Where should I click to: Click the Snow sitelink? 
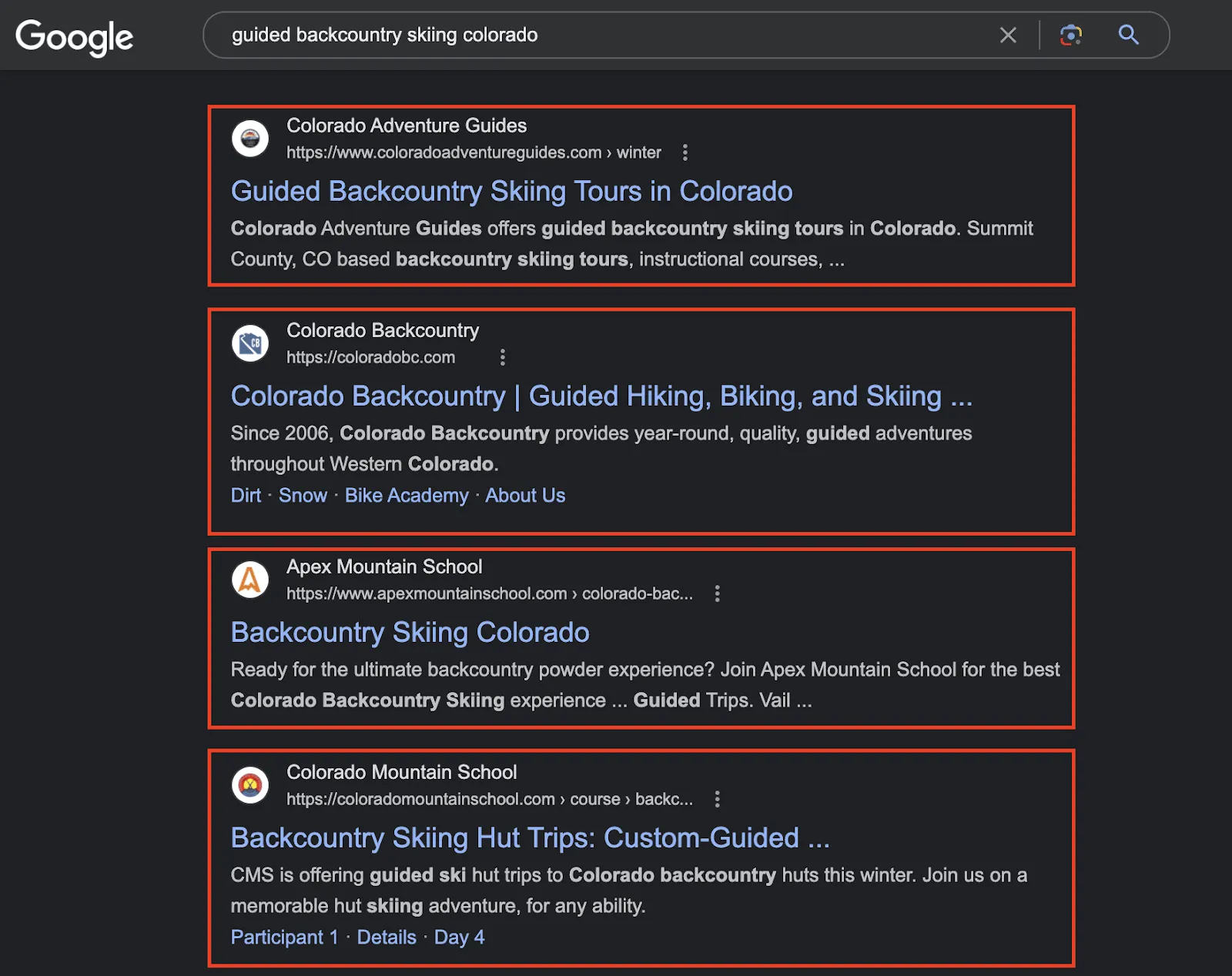(303, 495)
